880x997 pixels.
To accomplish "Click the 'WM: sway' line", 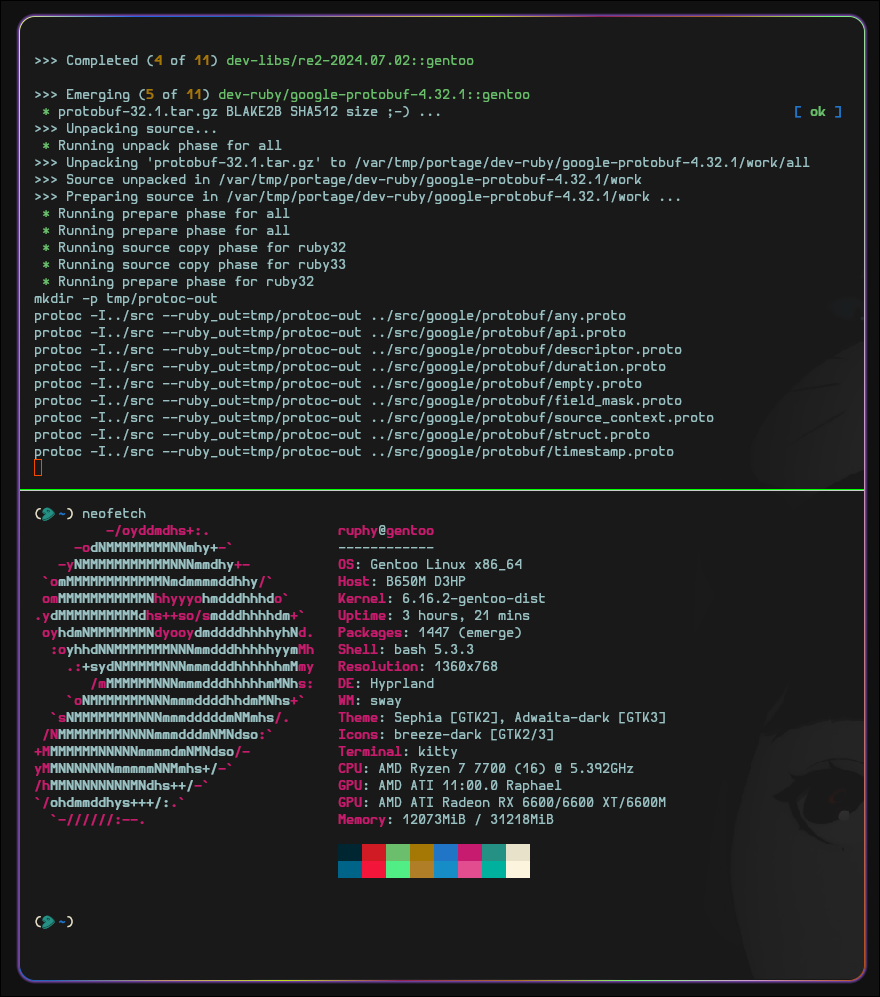I will pos(369,701).
